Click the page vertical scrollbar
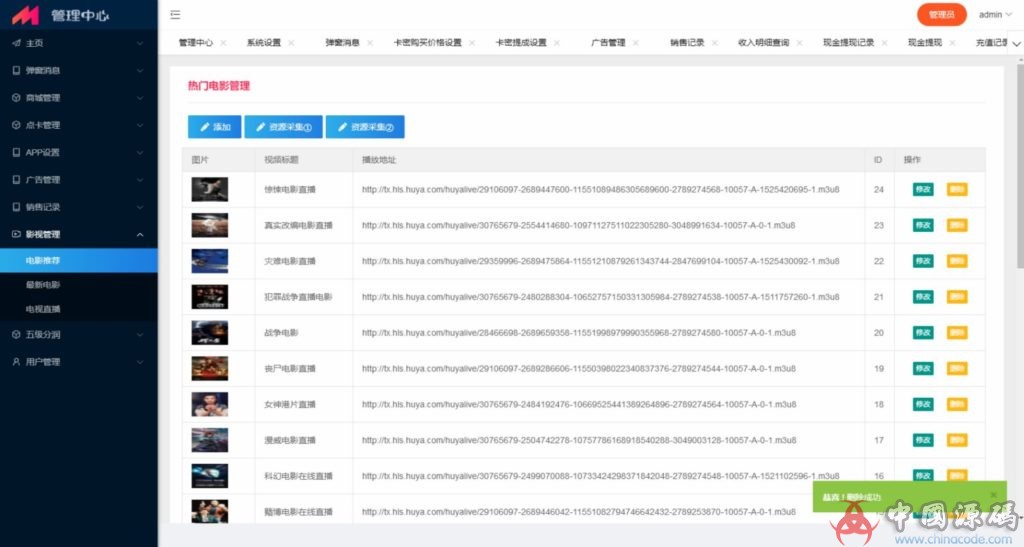This screenshot has width=1024, height=547. pyautogui.click(x=1019, y=166)
